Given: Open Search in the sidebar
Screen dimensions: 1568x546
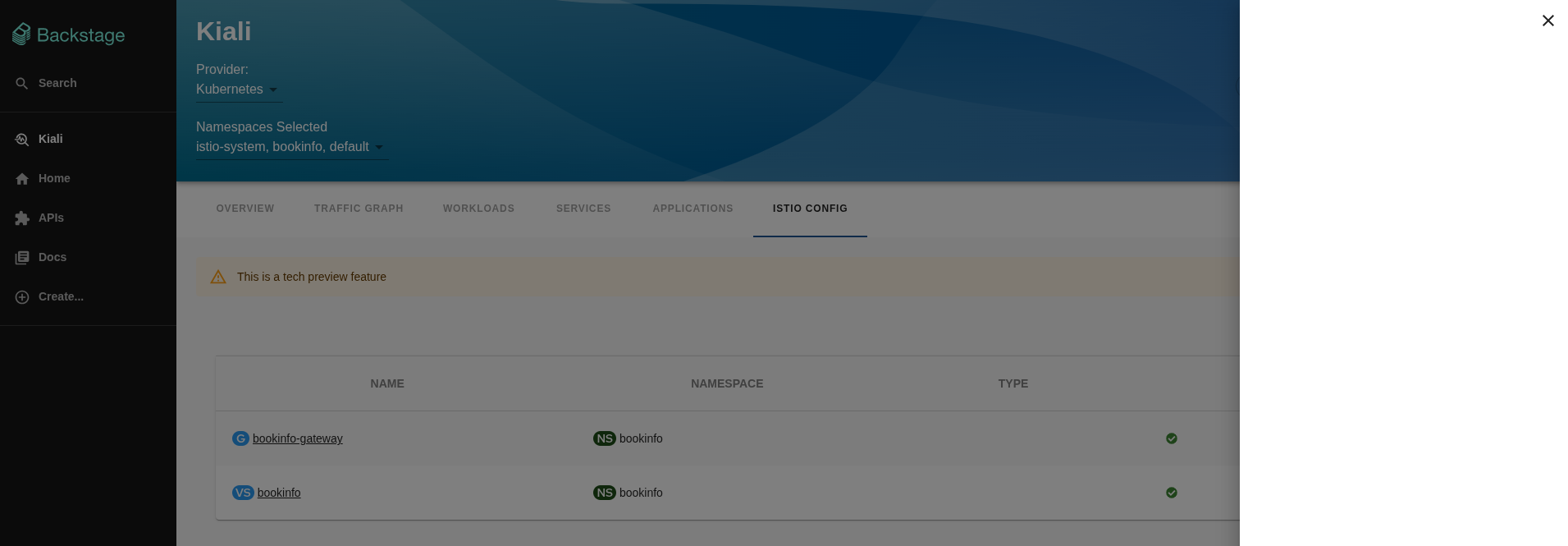Looking at the screenshot, I should click(88, 83).
